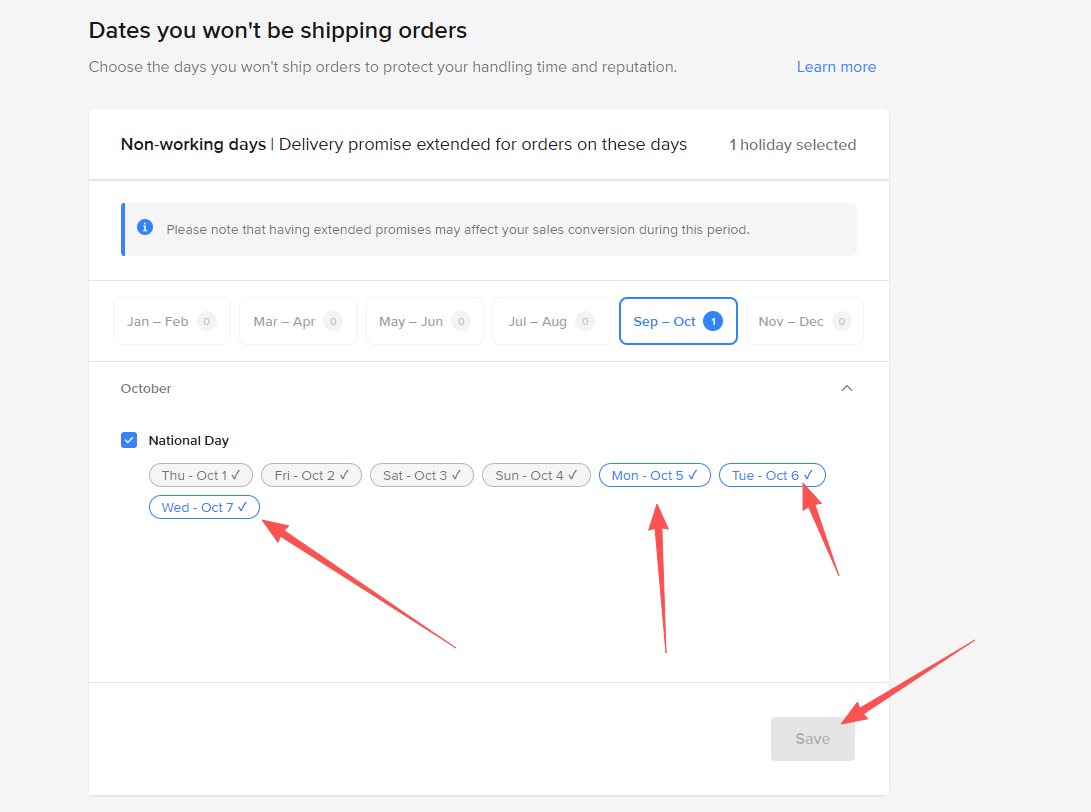
Task: Toggle the Thu - Oct 1 date chip
Action: [201, 475]
